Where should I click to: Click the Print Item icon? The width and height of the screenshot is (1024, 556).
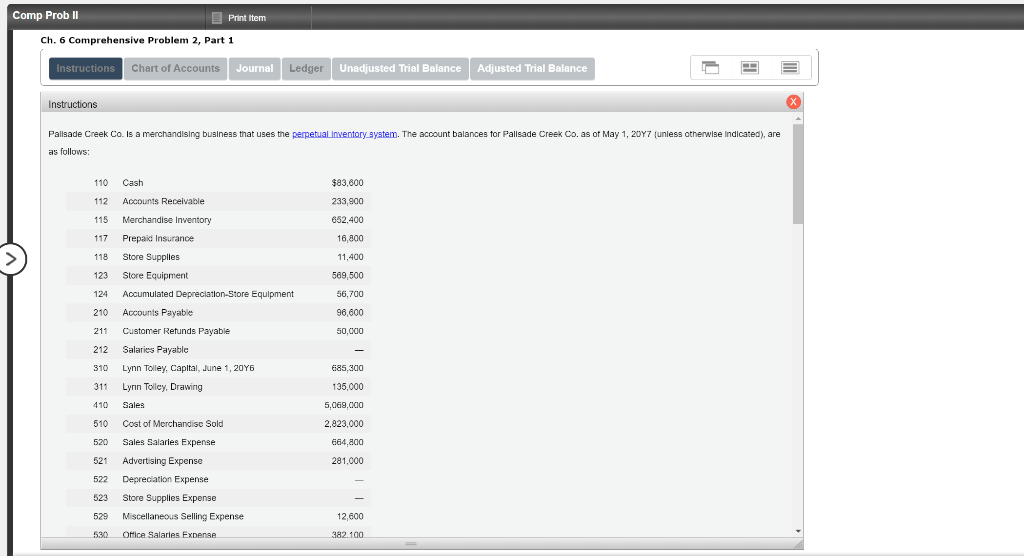(x=217, y=18)
